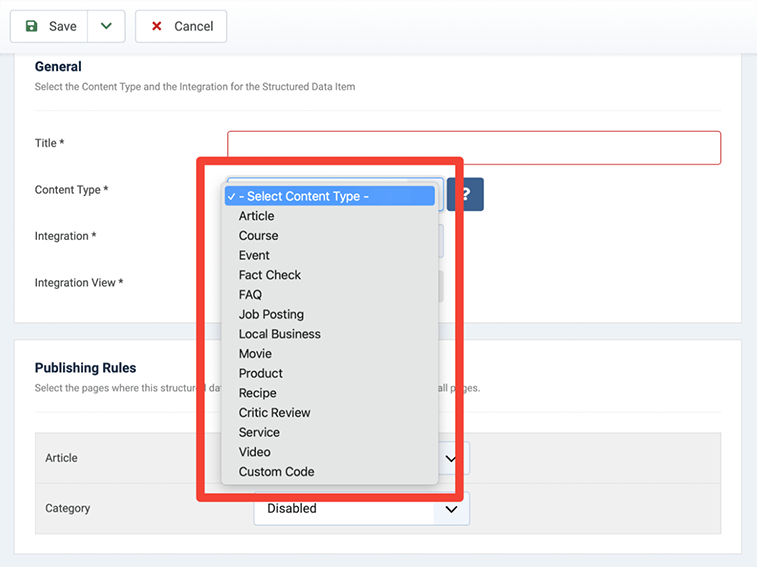Choose Fact Check content type

[x=330, y=275]
